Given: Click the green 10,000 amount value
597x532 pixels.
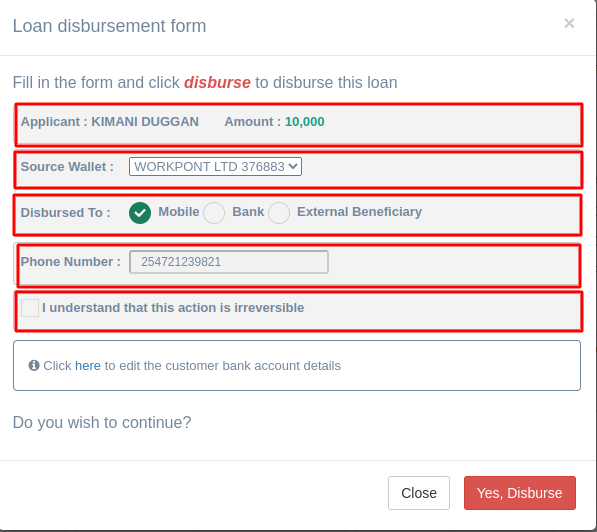Looking at the screenshot, I should [305, 122].
